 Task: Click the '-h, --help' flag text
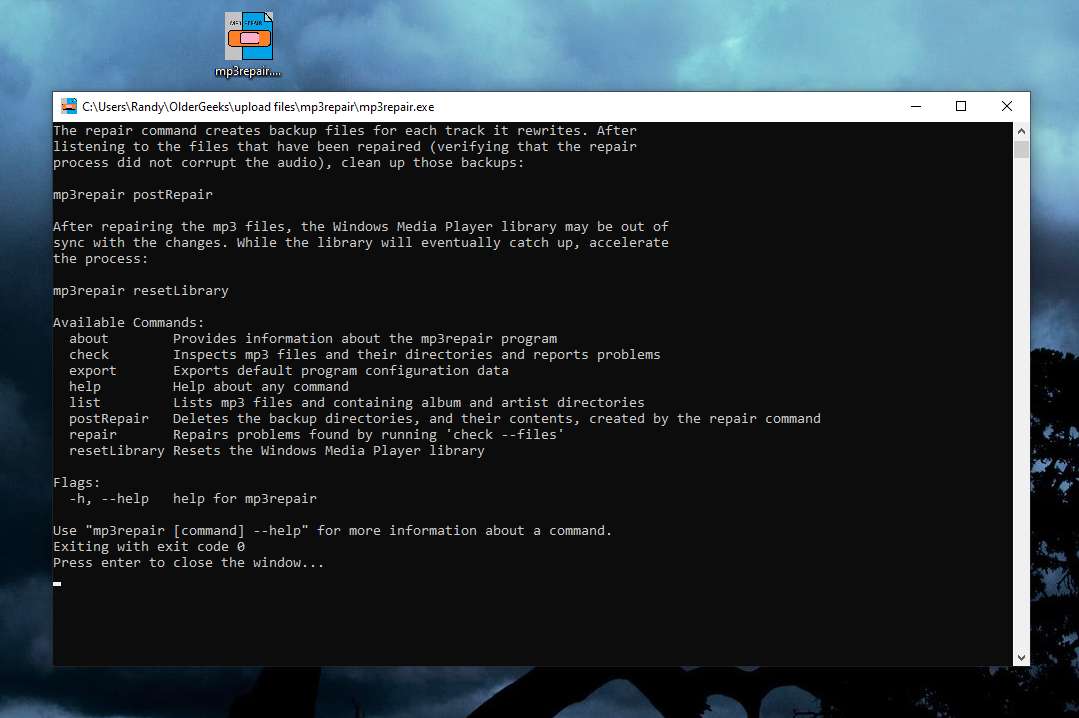[x=109, y=499]
